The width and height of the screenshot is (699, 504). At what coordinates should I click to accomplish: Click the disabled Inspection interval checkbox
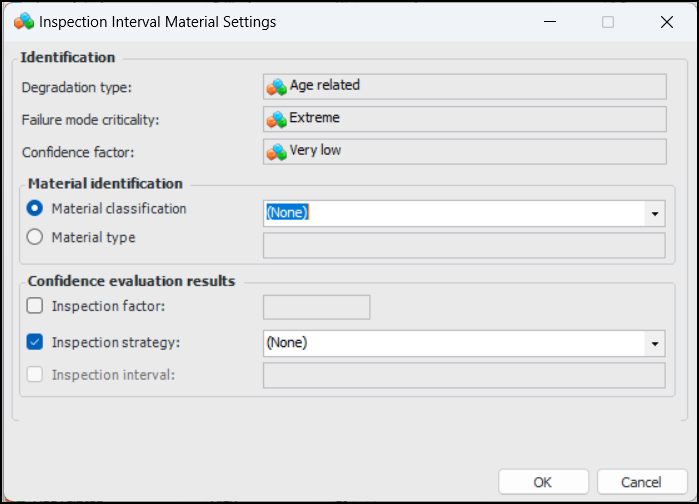coord(36,375)
